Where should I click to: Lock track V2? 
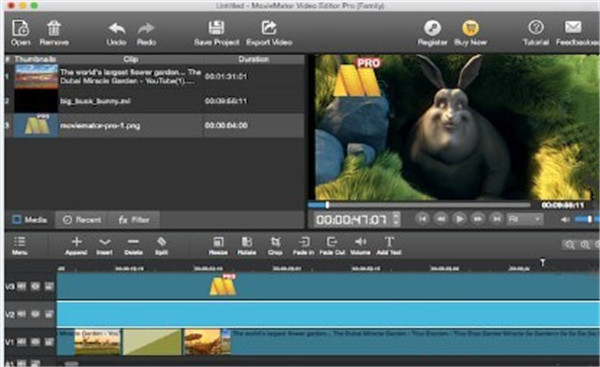[x=49, y=314]
